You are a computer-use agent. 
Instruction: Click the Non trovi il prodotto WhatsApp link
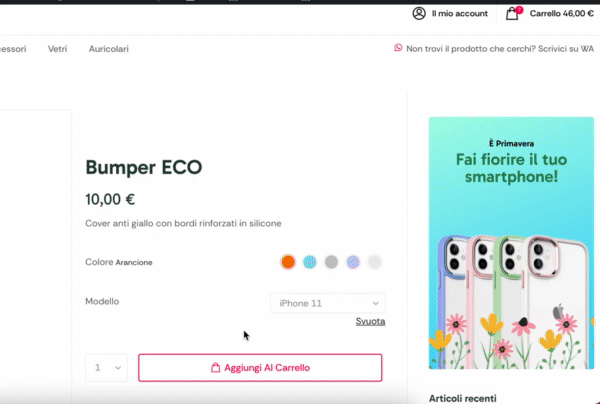pyautogui.click(x=500, y=49)
